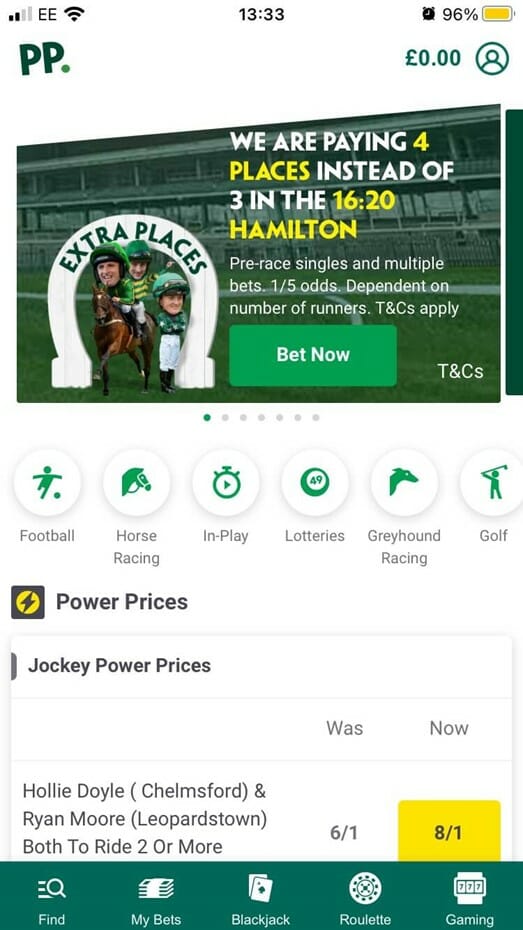This screenshot has height=930, width=523.
Task: Select the second carousel page dot
Action: [x=225, y=418]
